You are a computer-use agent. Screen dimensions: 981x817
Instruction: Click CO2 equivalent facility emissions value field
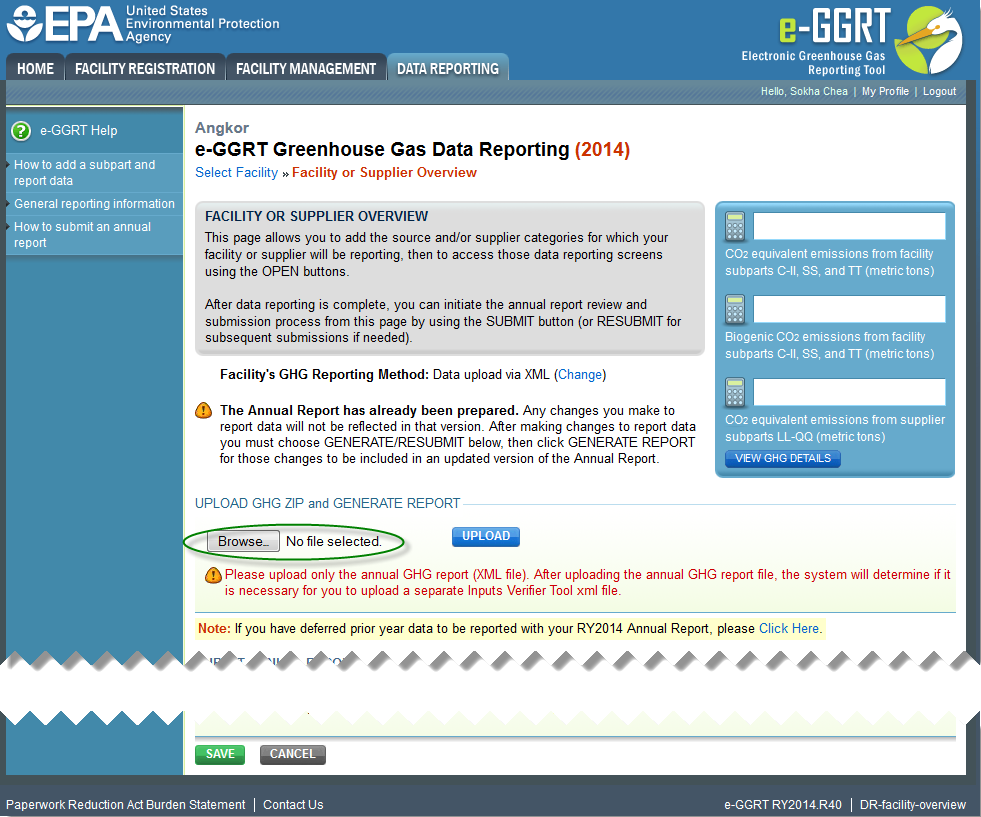(849, 226)
